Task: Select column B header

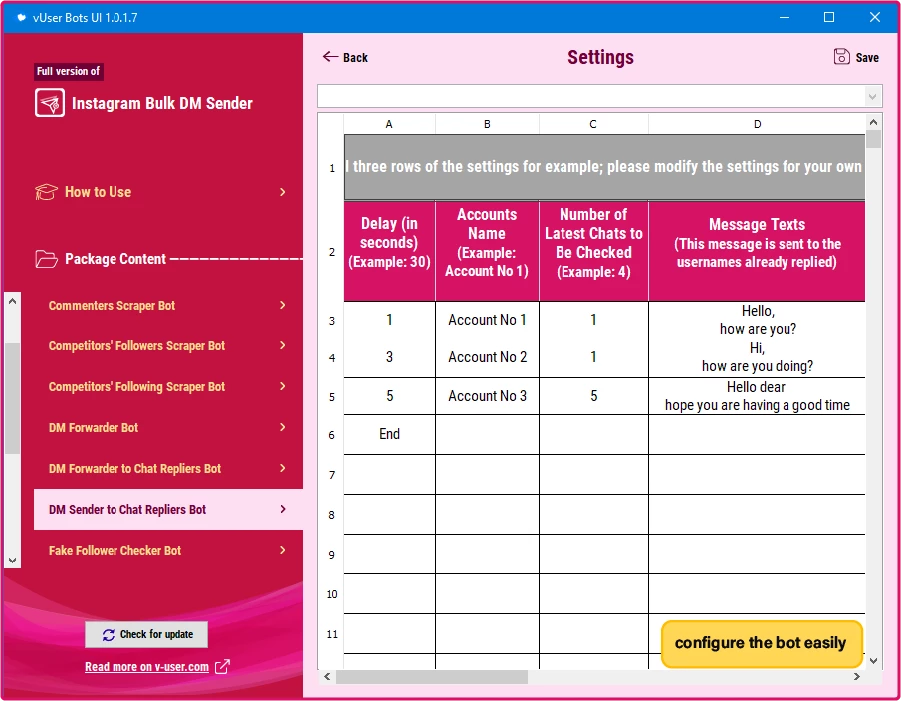Action: click(487, 124)
